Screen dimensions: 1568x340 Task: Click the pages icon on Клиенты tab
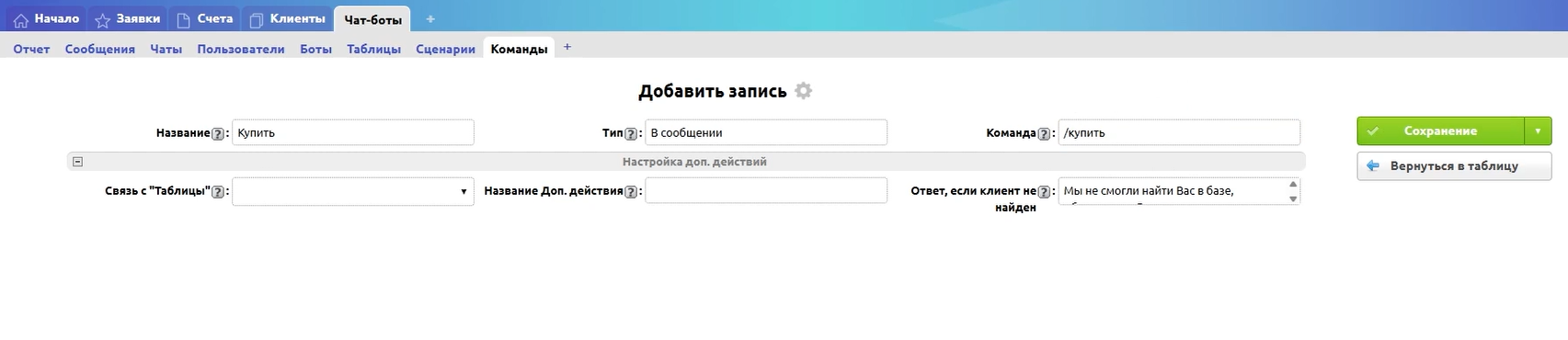click(x=257, y=19)
